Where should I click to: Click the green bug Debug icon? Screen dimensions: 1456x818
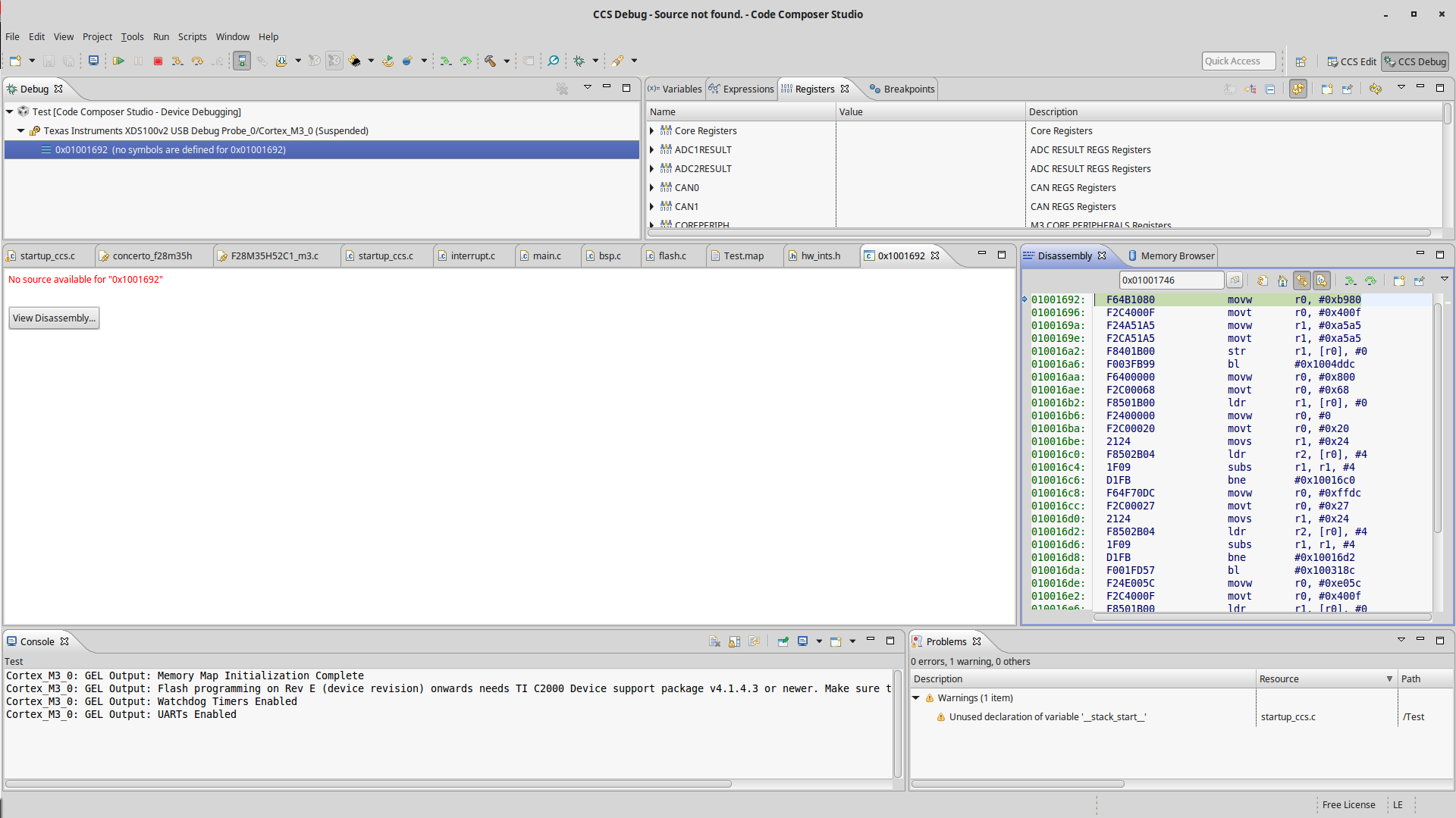coord(579,61)
